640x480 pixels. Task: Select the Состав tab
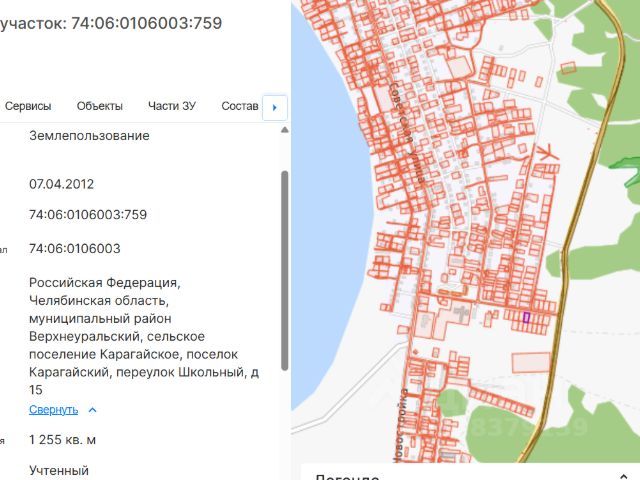pyautogui.click(x=240, y=106)
